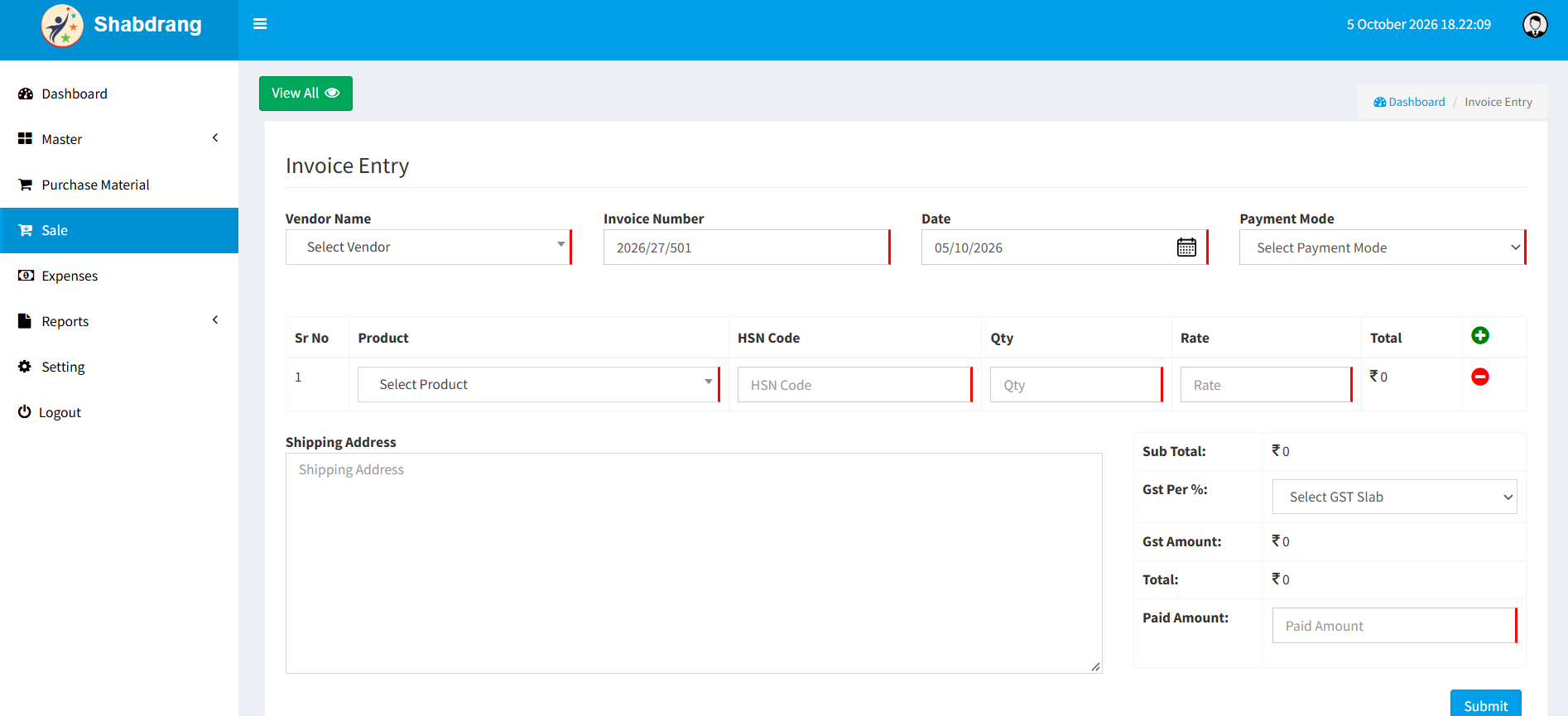1568x716 pixels.
Task: Click the Setting gear icon
Action: click(x=25, y=367)
